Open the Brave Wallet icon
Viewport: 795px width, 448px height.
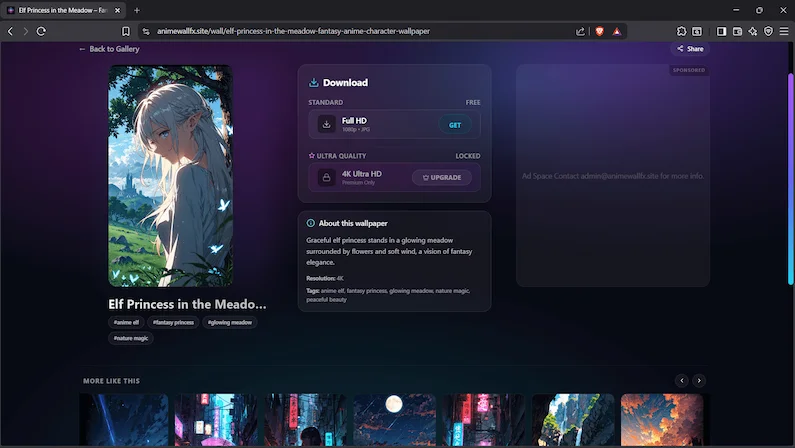tap(737, 31)
